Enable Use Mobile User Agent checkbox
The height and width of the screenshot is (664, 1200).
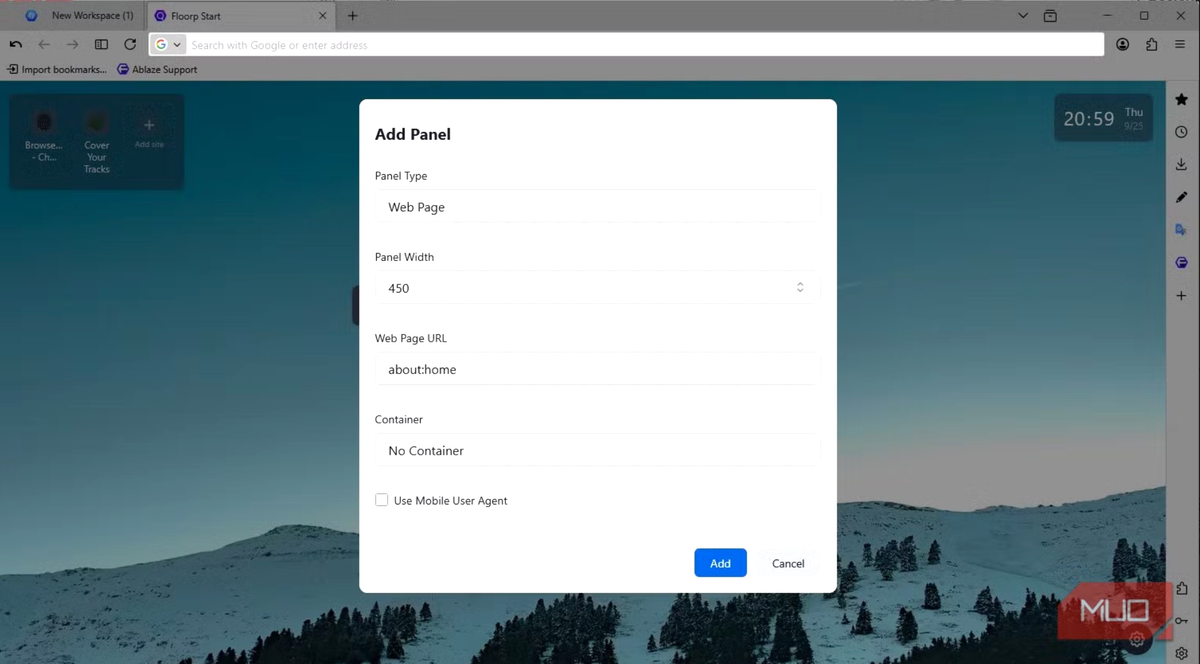coord(381,500)
